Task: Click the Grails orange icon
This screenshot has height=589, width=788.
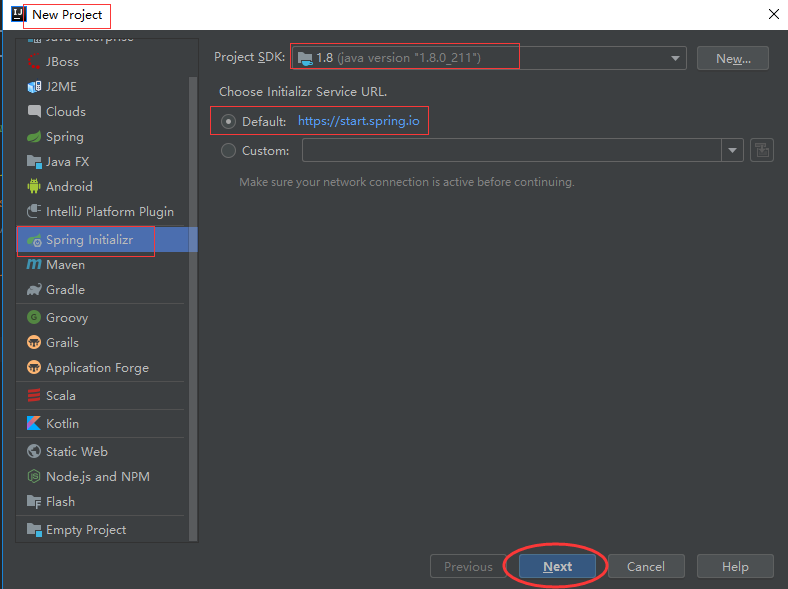Action: [x=34, y=343]
